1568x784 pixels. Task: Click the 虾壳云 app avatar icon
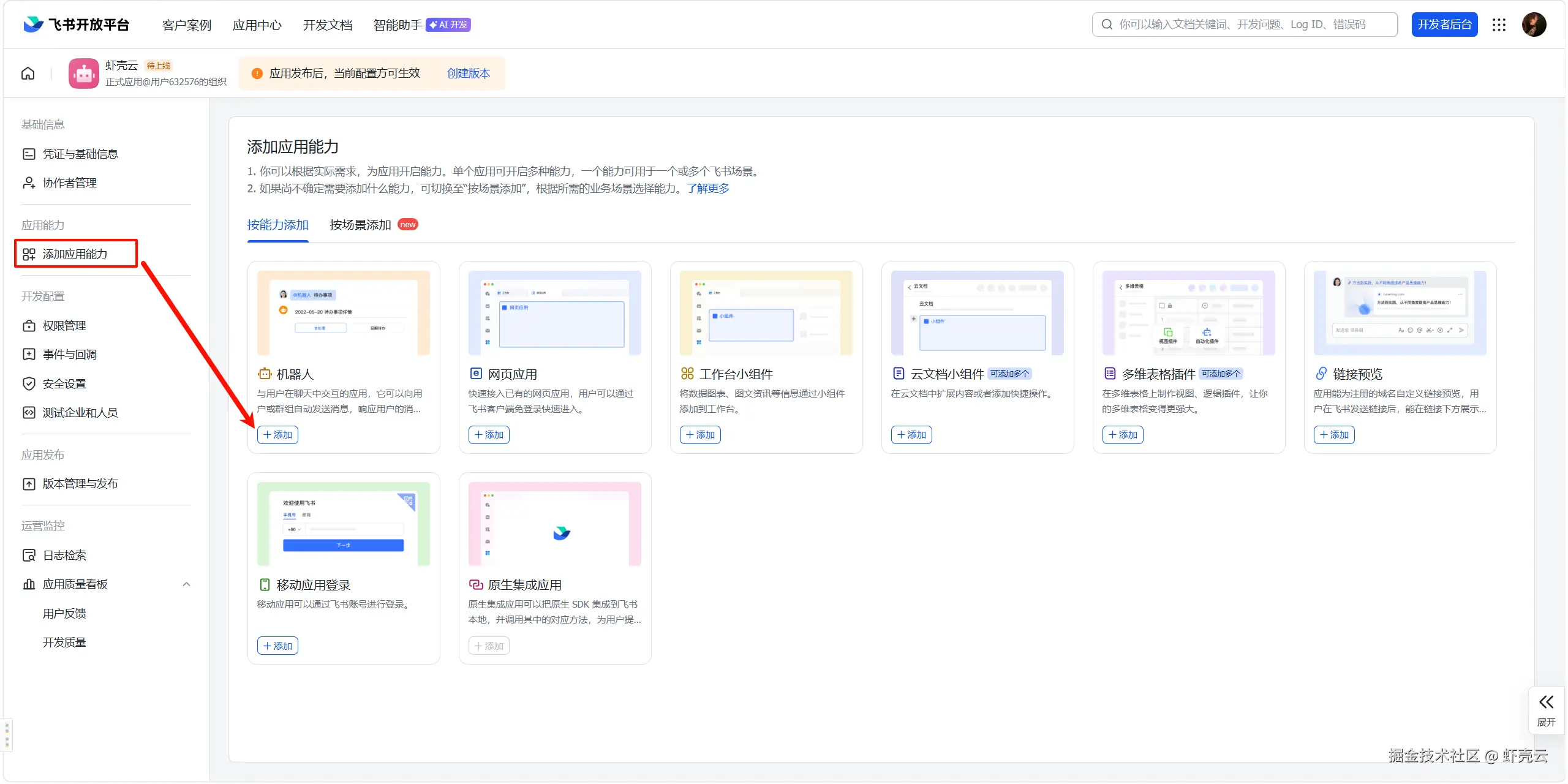[83, 73]
